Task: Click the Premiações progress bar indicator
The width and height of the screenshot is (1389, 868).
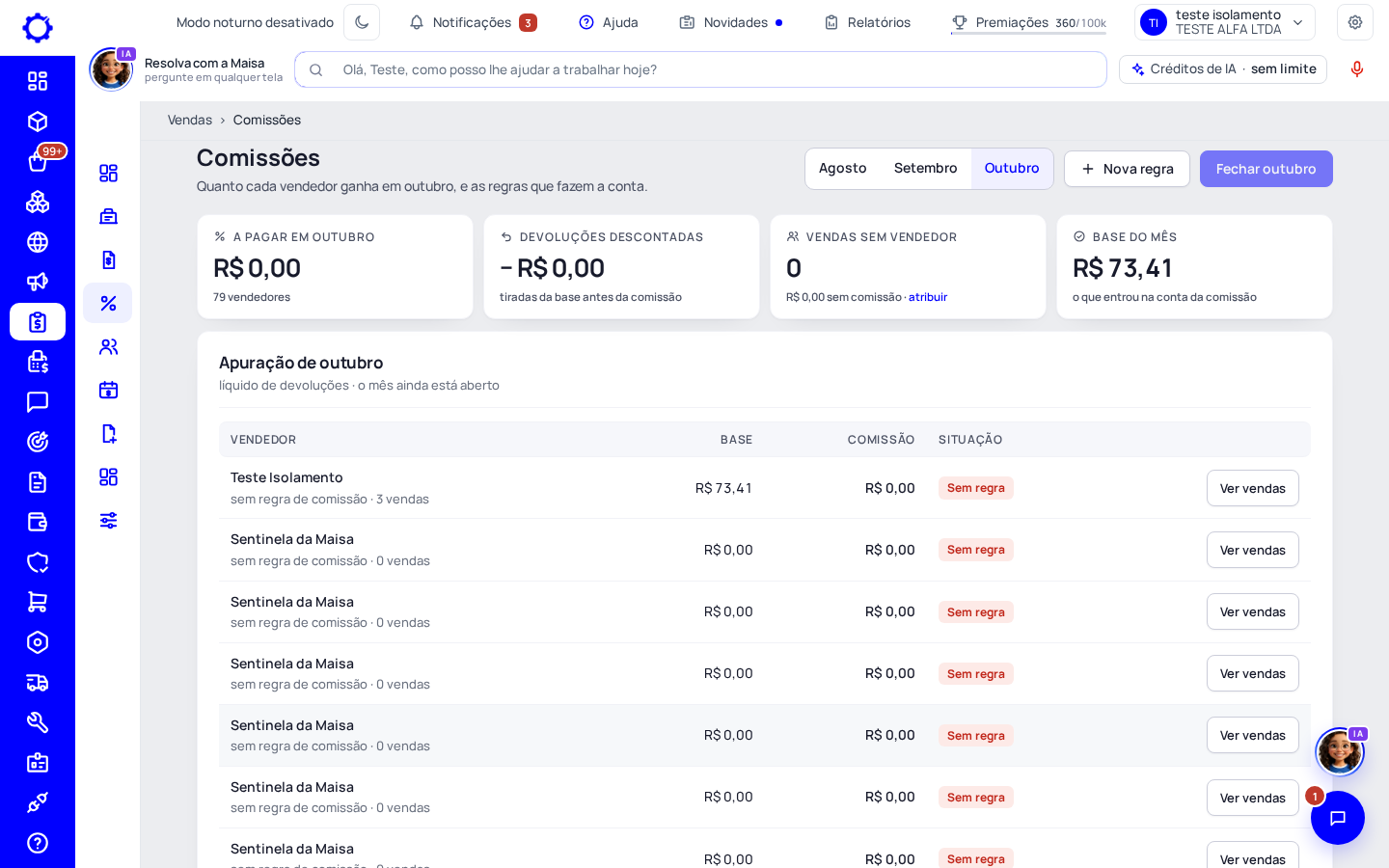Action: [x=1028, y=33]
